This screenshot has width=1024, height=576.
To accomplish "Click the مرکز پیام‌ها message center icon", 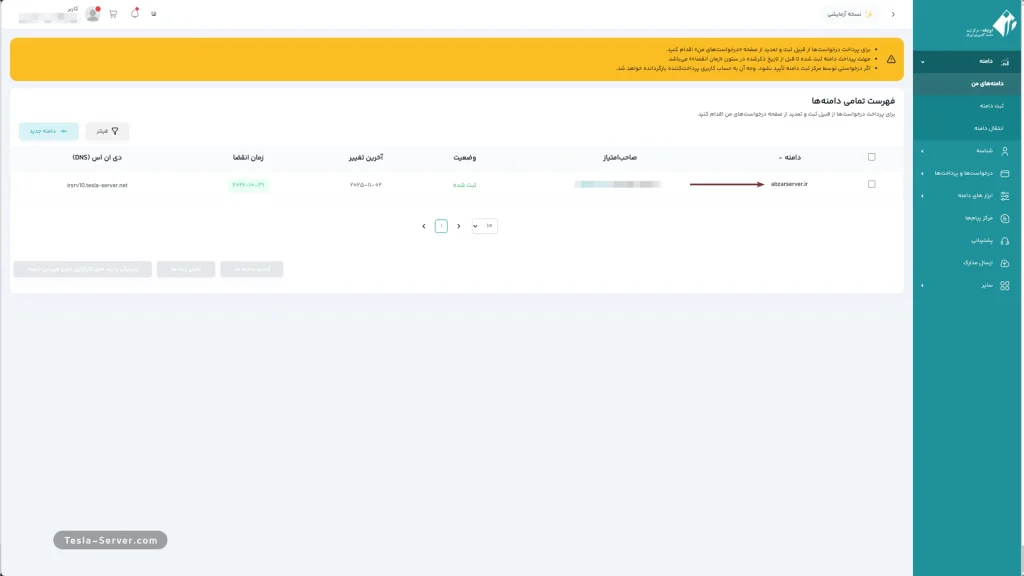I will click(x=1005, y=217).
